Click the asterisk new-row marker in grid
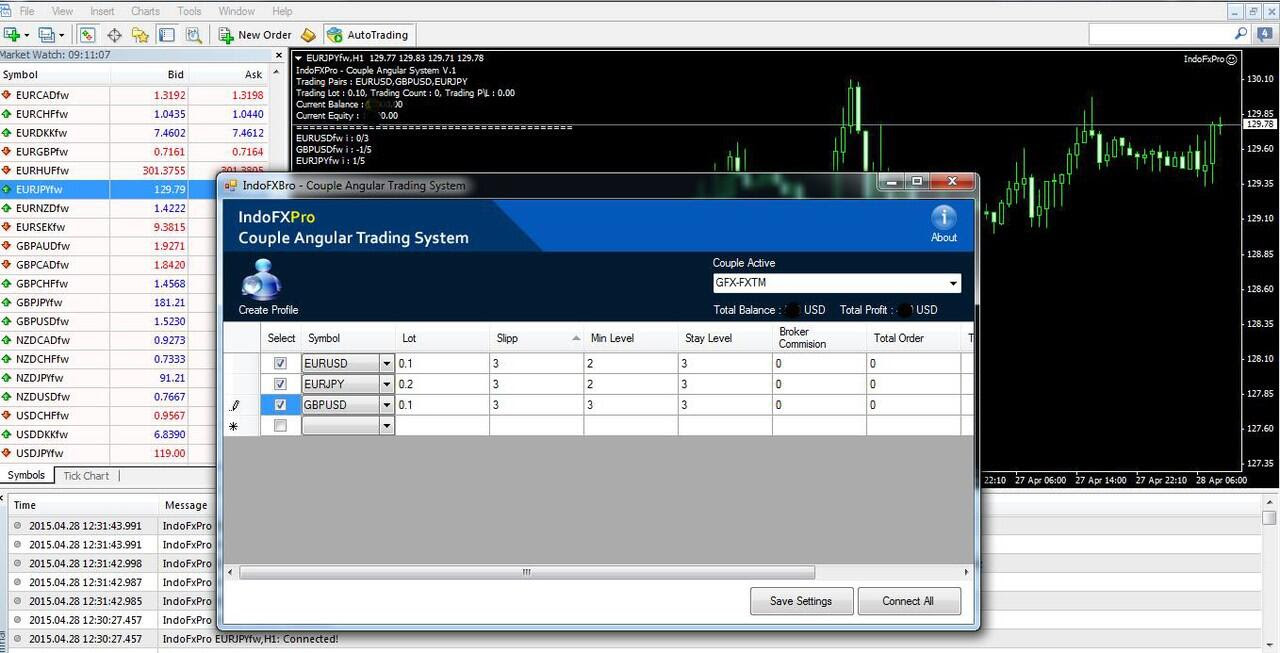The image size is (1280, 653). point(234,426)
